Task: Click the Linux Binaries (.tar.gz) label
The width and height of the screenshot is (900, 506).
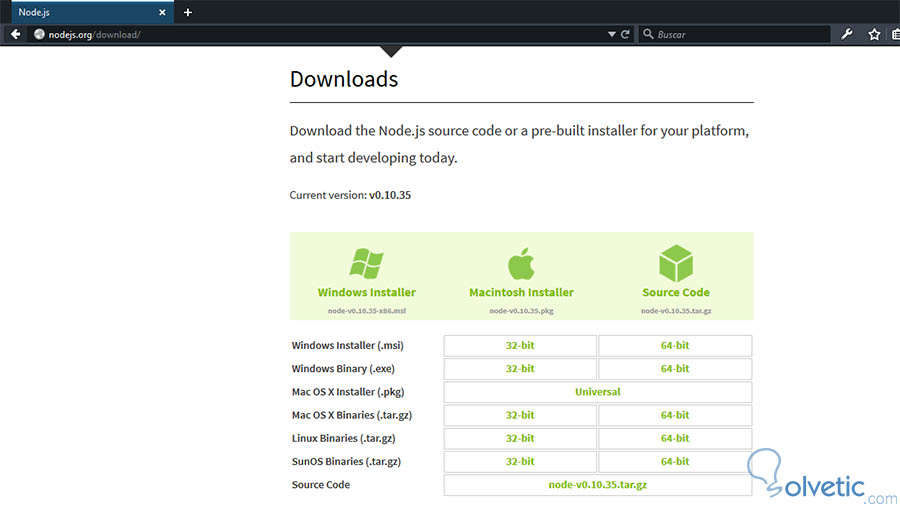Action: click(x=343, y=438)
